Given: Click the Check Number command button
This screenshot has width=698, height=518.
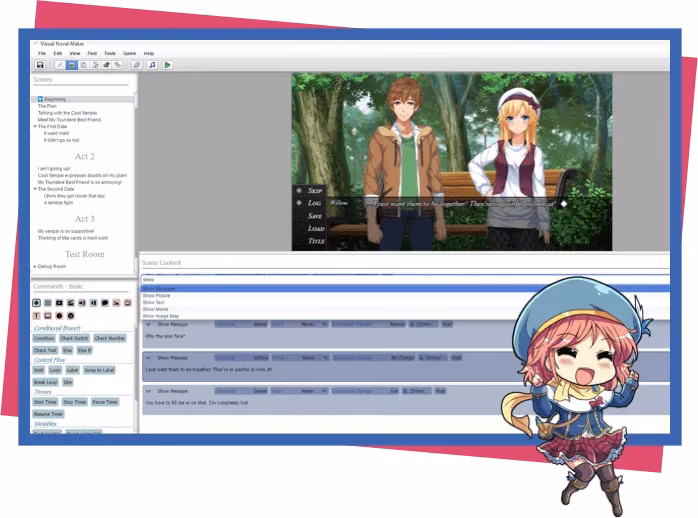Looking at the screenshot, I should point(110,339).
